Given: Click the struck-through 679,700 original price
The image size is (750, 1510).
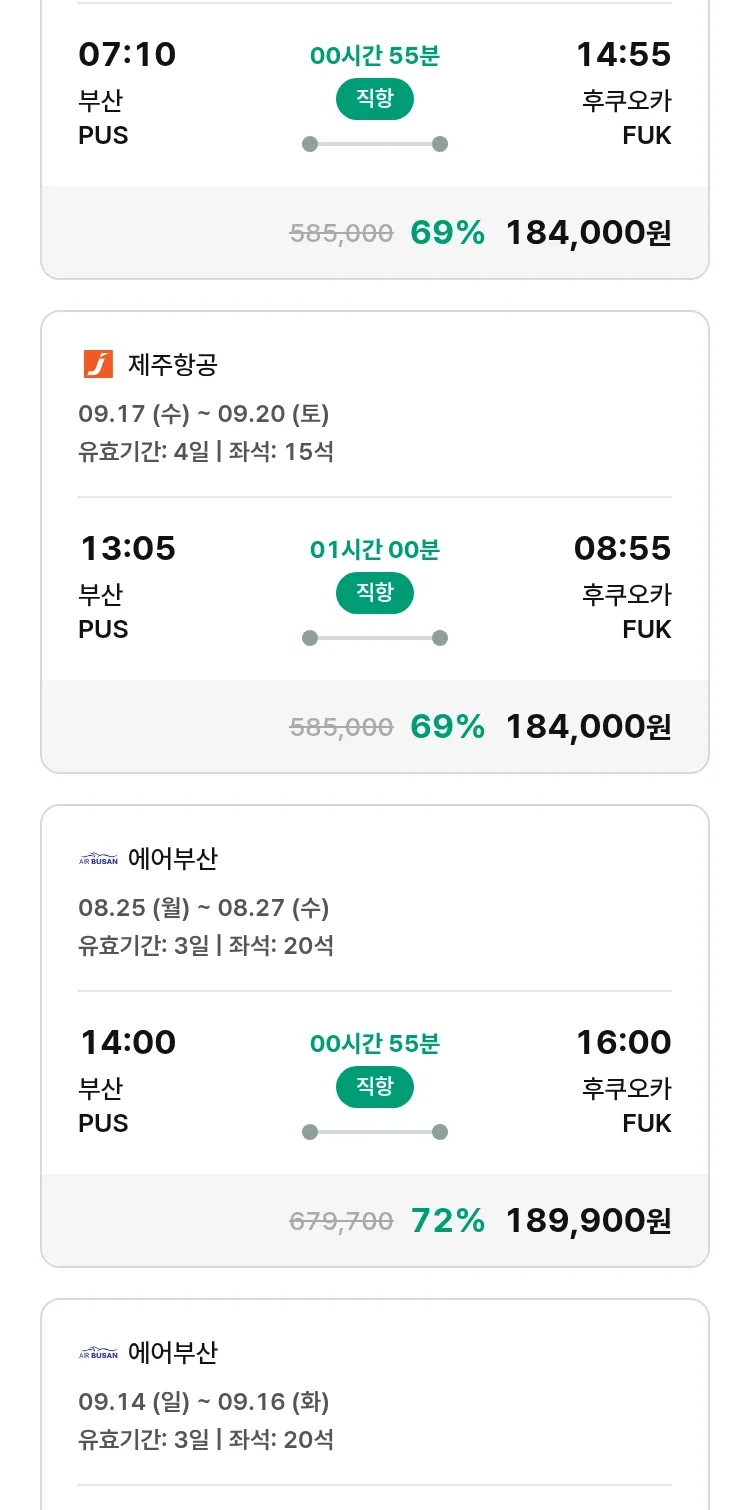Looking at the screenshot, I should pyautogui.click(x=341, y=1221).
